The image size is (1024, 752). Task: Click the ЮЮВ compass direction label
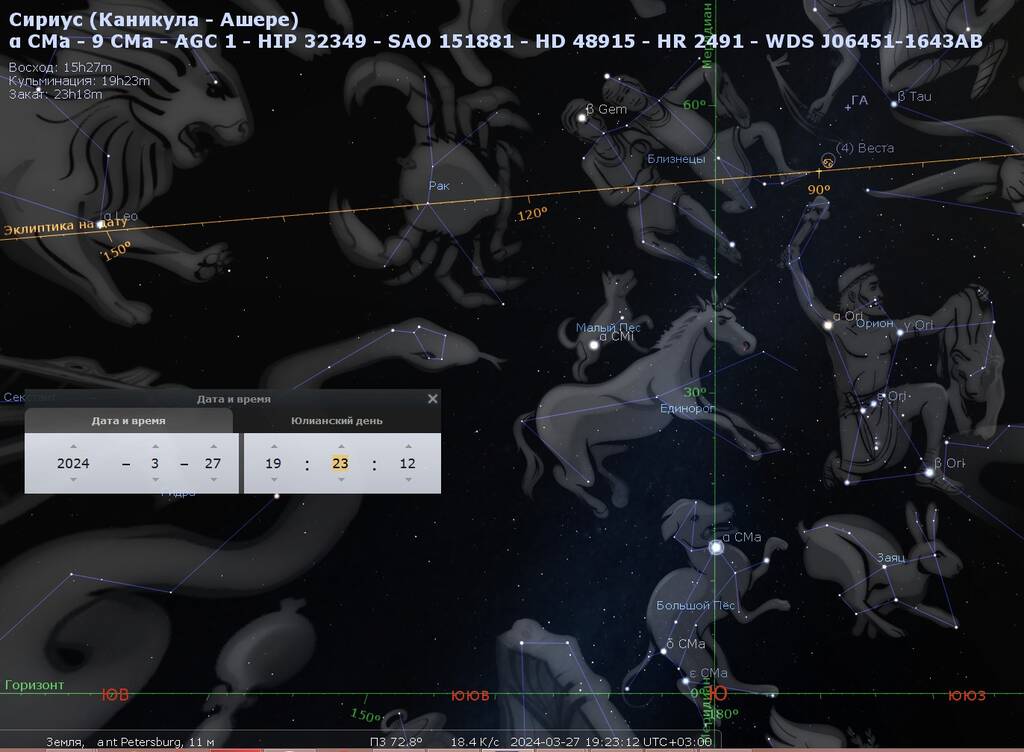tap(470, 696)
